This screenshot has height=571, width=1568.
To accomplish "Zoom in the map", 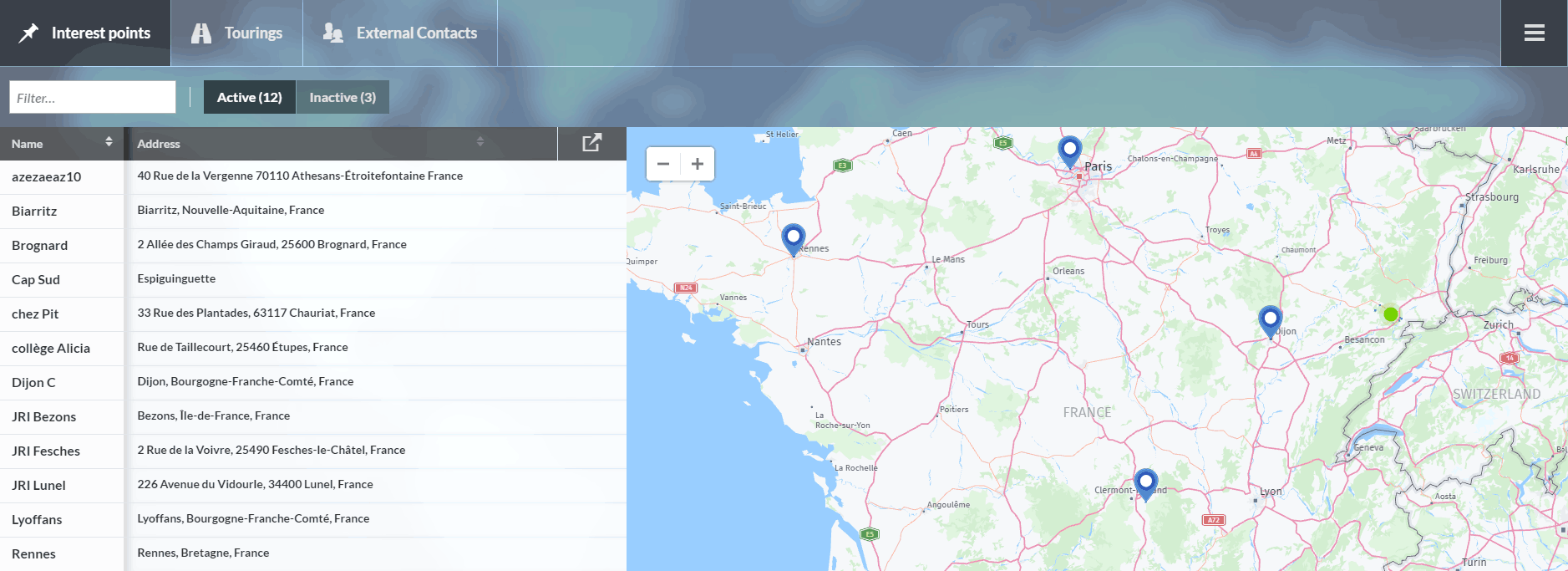I will click(698, 164).
